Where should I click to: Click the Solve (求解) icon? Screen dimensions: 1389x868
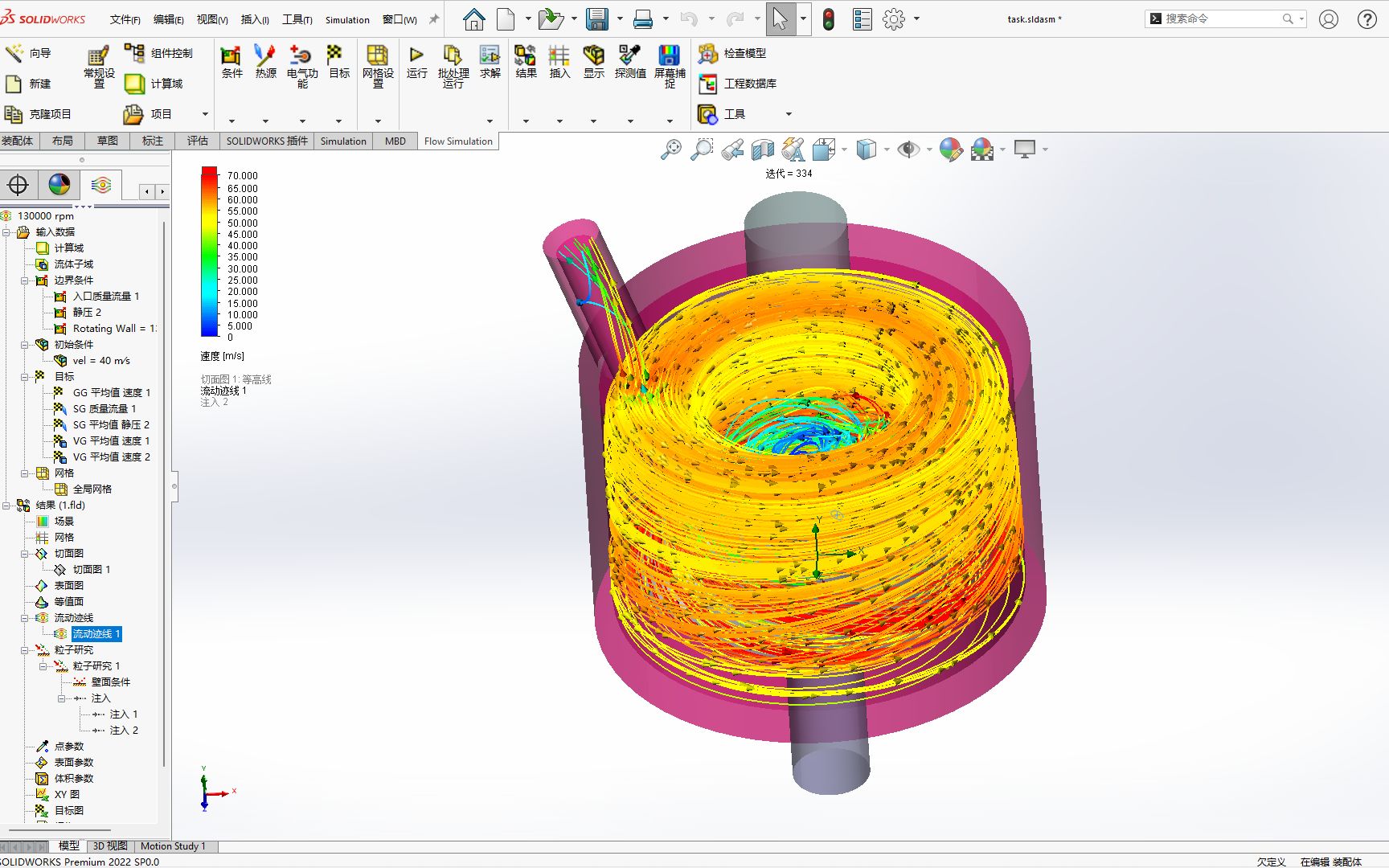coord(490,62)
